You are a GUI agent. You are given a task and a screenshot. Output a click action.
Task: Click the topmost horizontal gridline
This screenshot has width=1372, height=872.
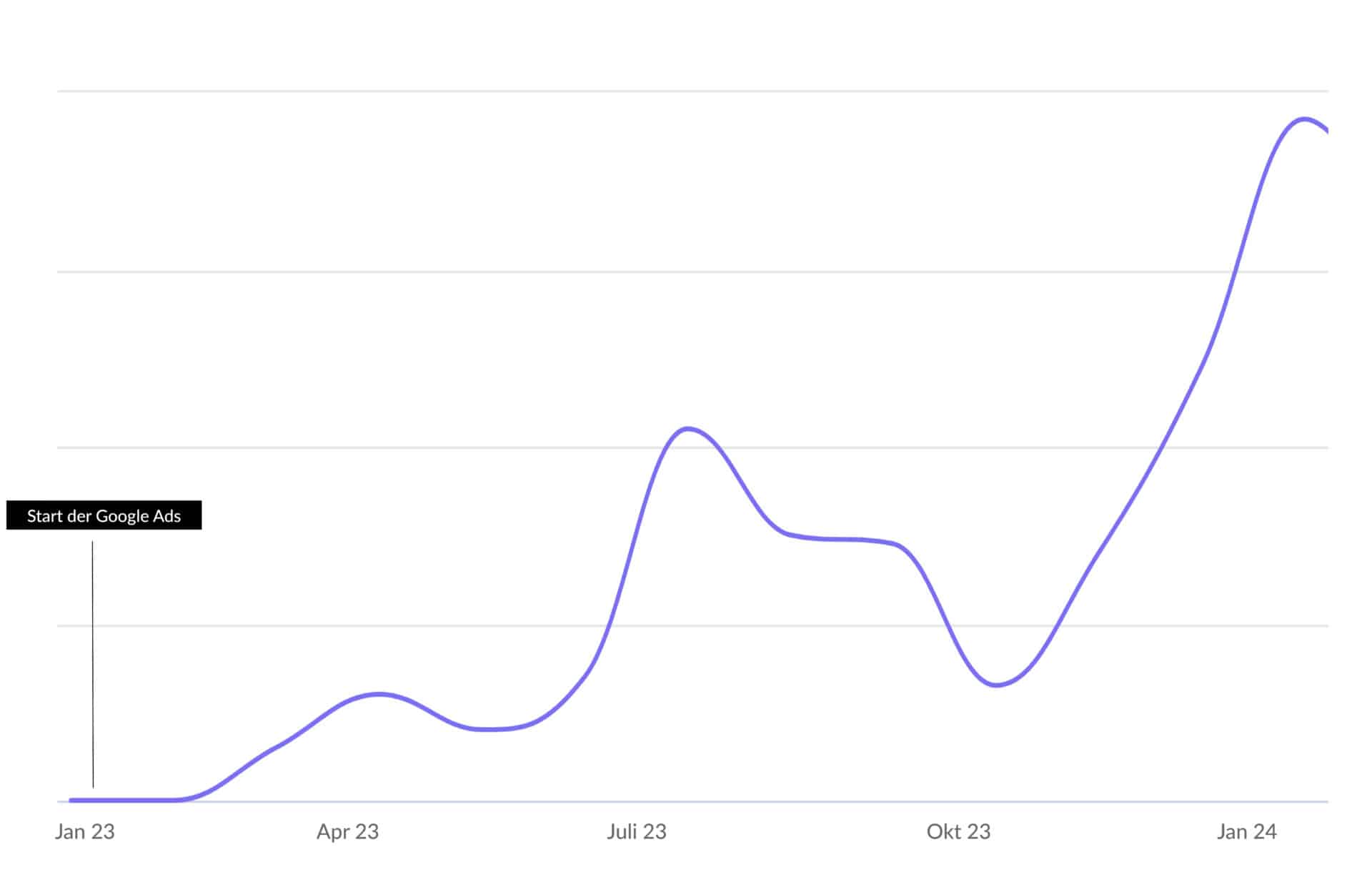(692, 91)
